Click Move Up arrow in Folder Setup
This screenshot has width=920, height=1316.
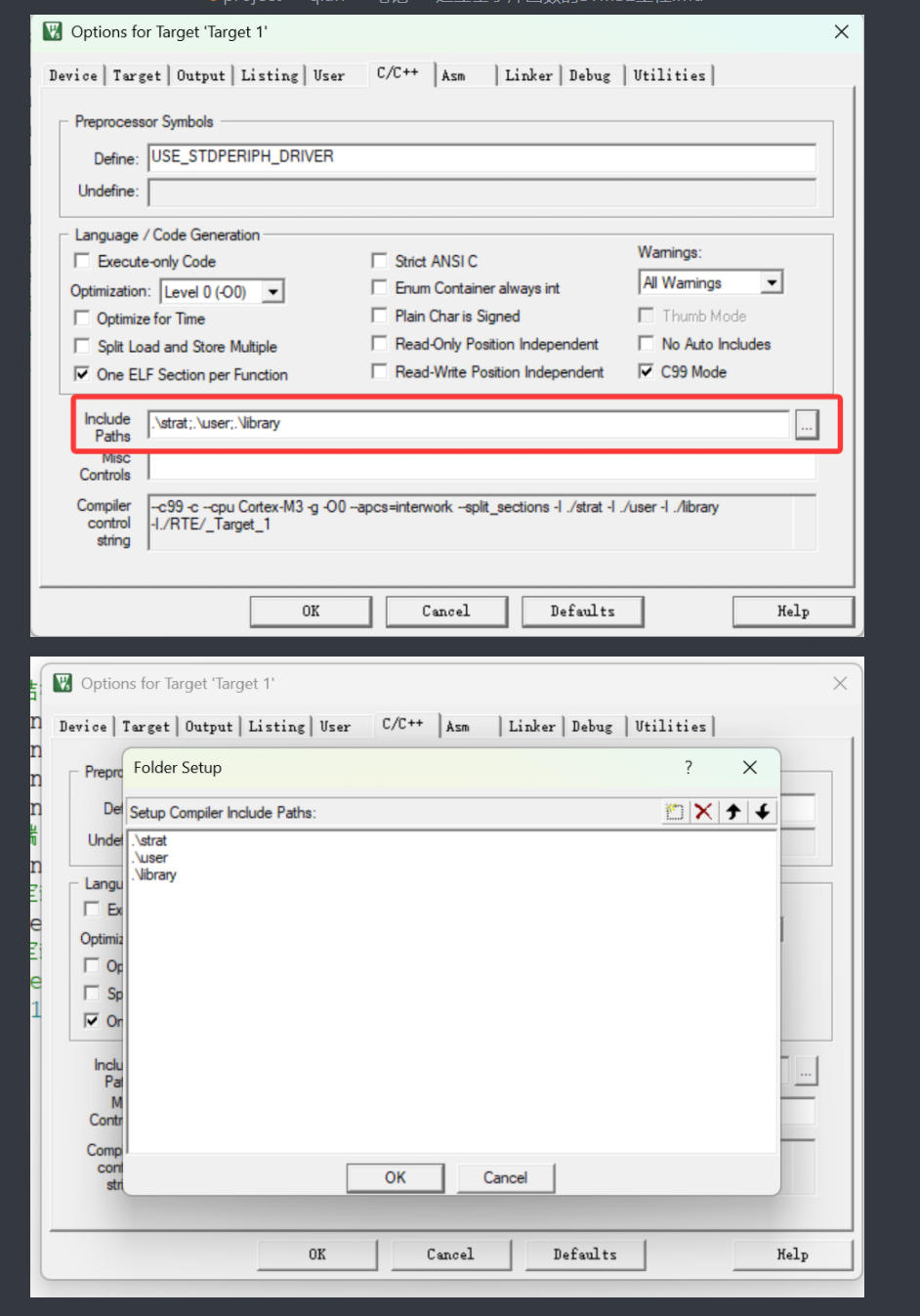tap(733, 812)
